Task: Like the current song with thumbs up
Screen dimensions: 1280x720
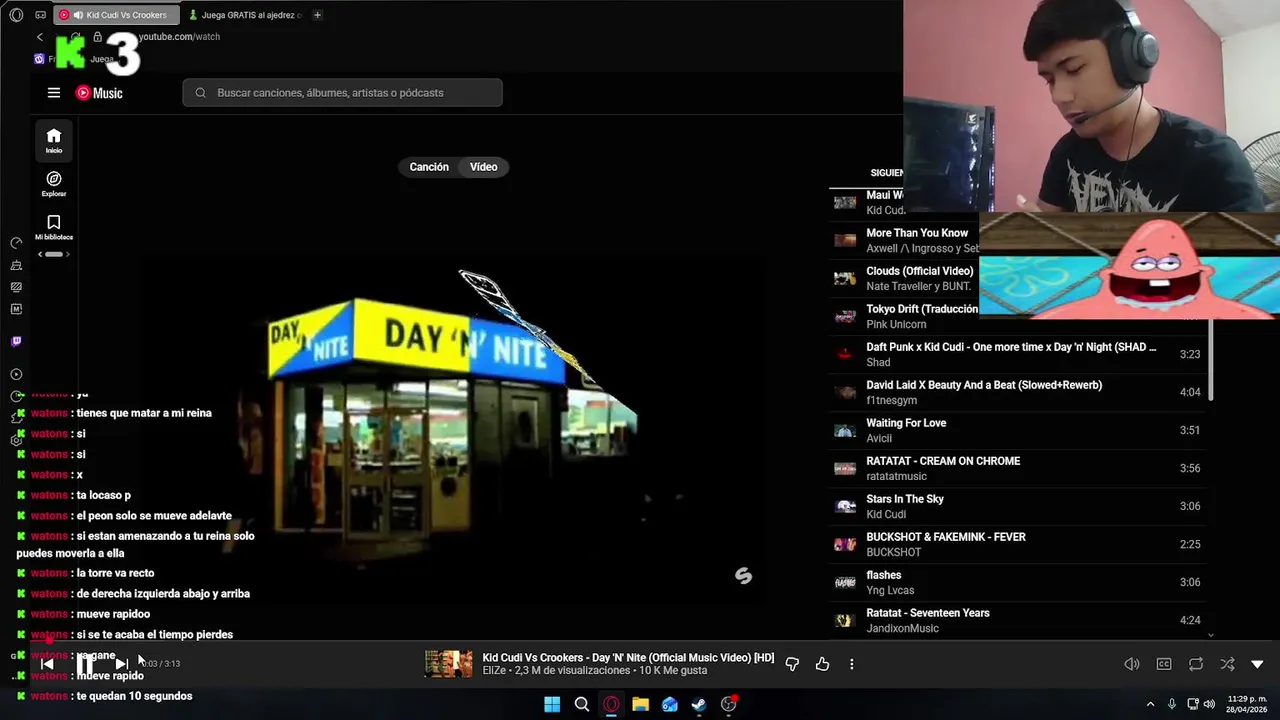Action: (822, 664)
